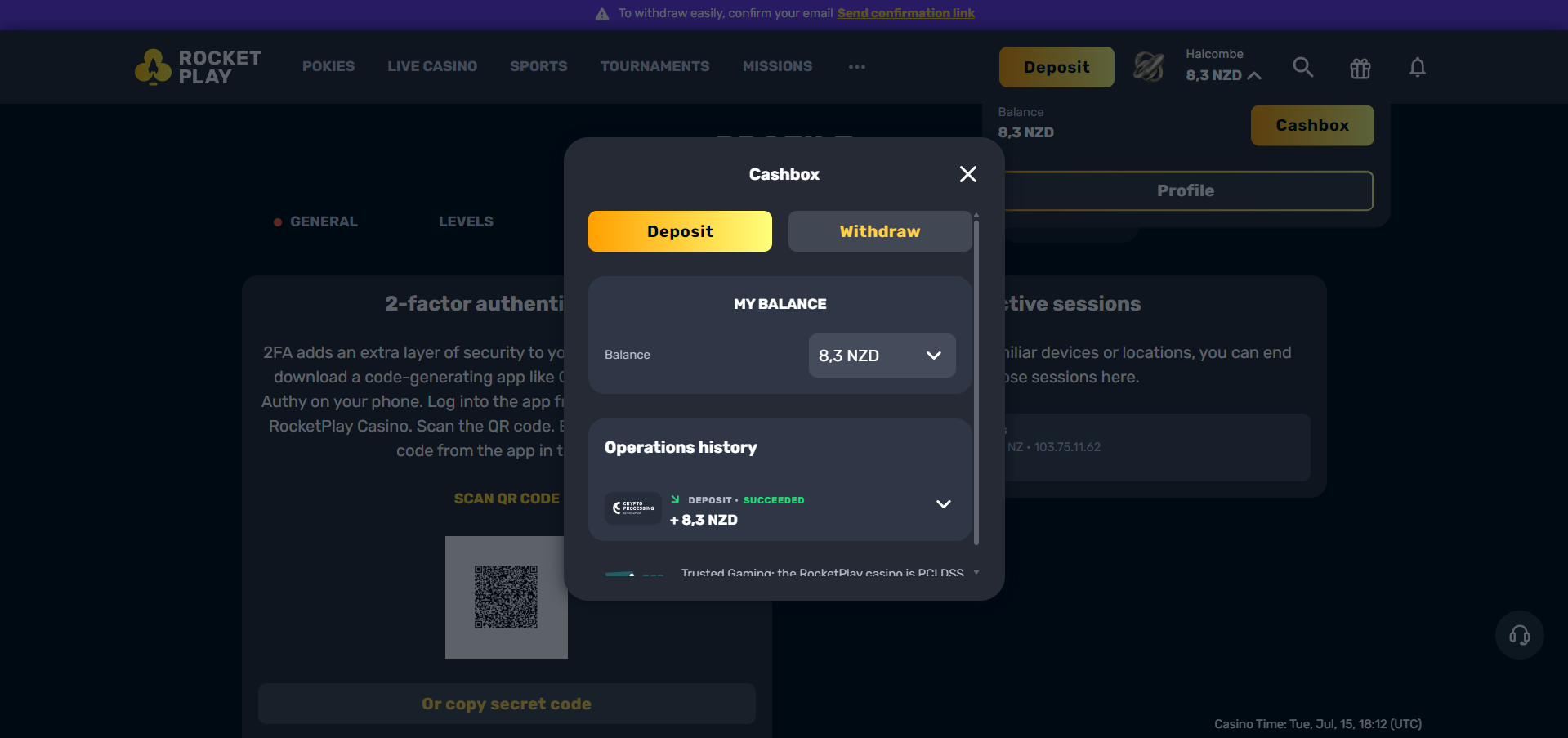This screenshot has height=738, width=1568.
Task: Click Or copy secret code button
Action: coord(507,704)
